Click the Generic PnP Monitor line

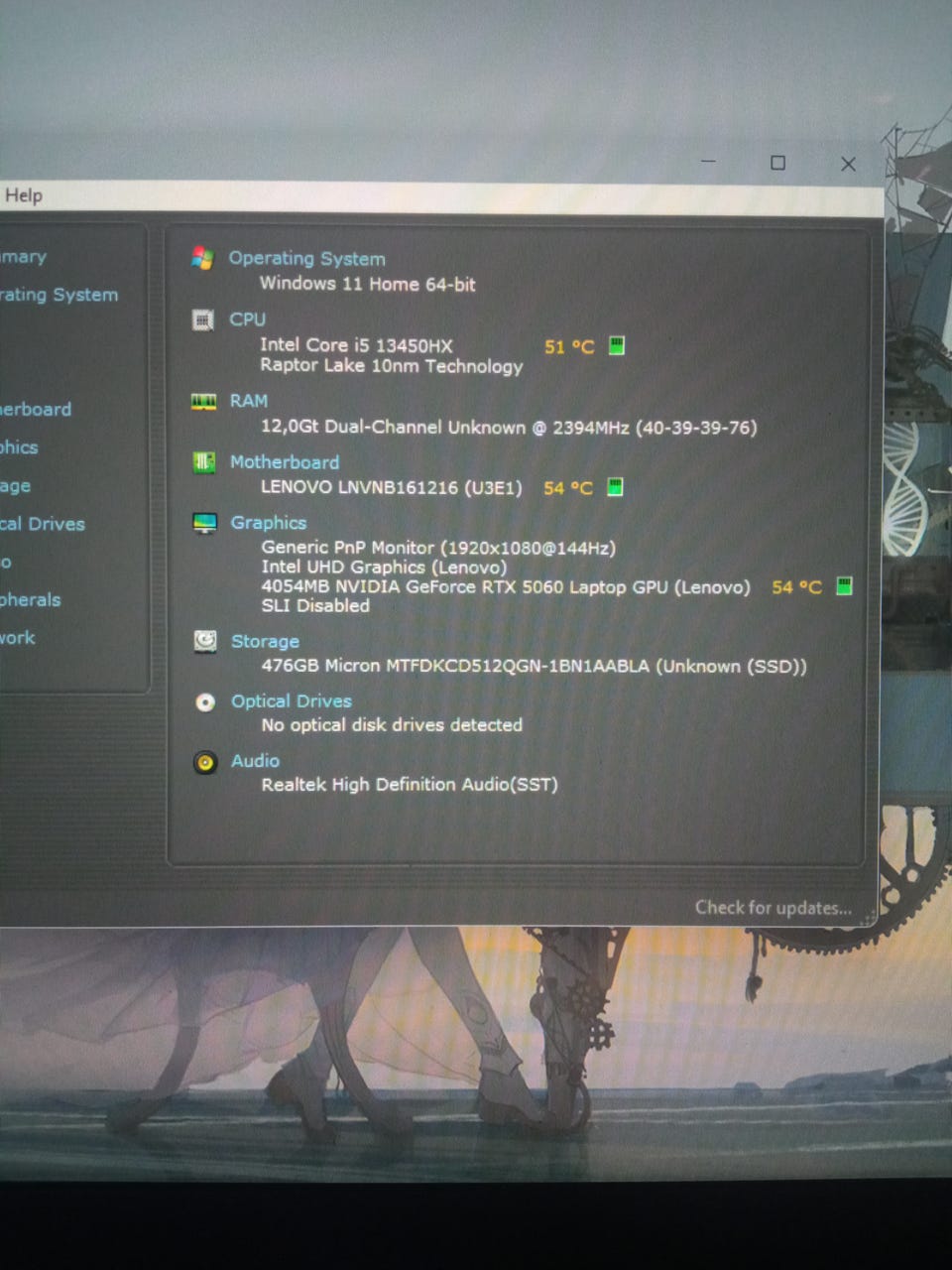click(x=438, y=548)
